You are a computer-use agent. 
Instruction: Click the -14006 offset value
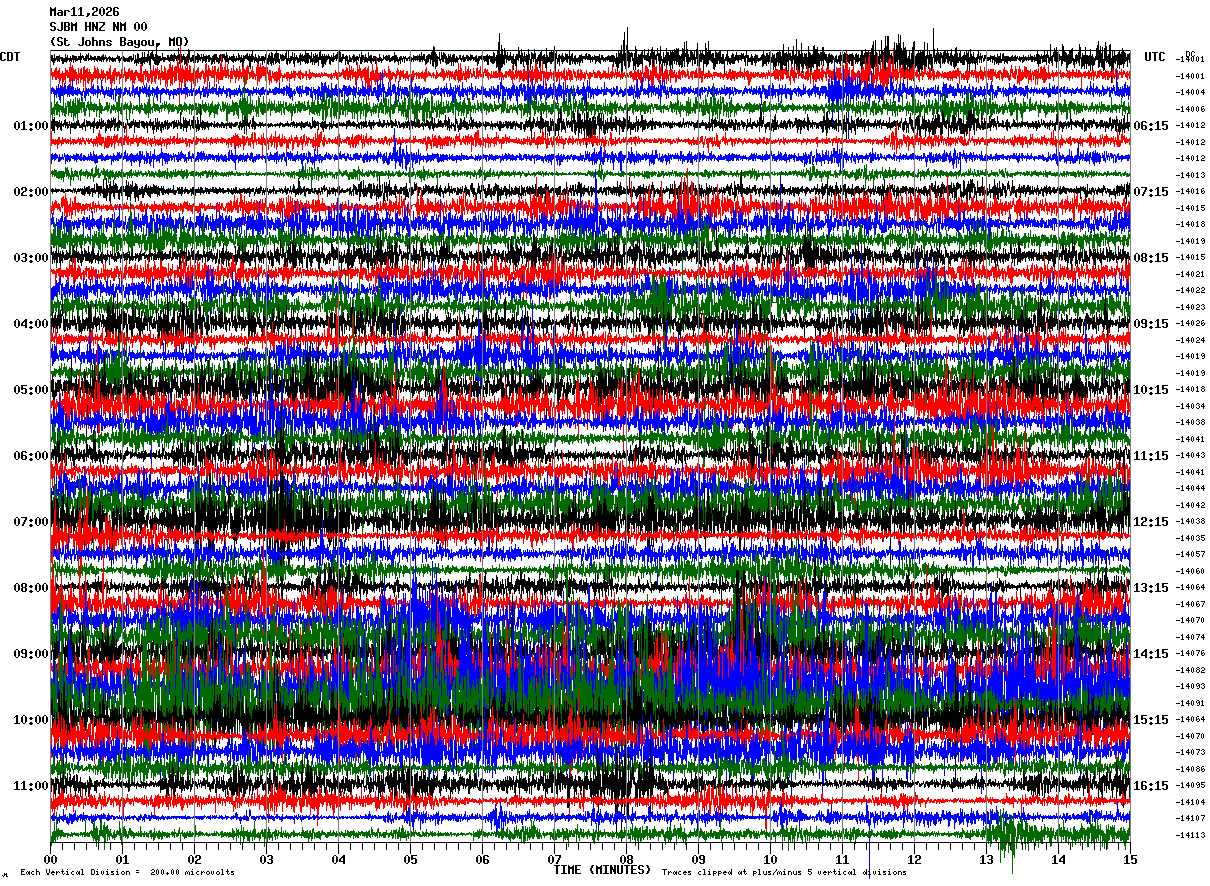[1190, 109]
